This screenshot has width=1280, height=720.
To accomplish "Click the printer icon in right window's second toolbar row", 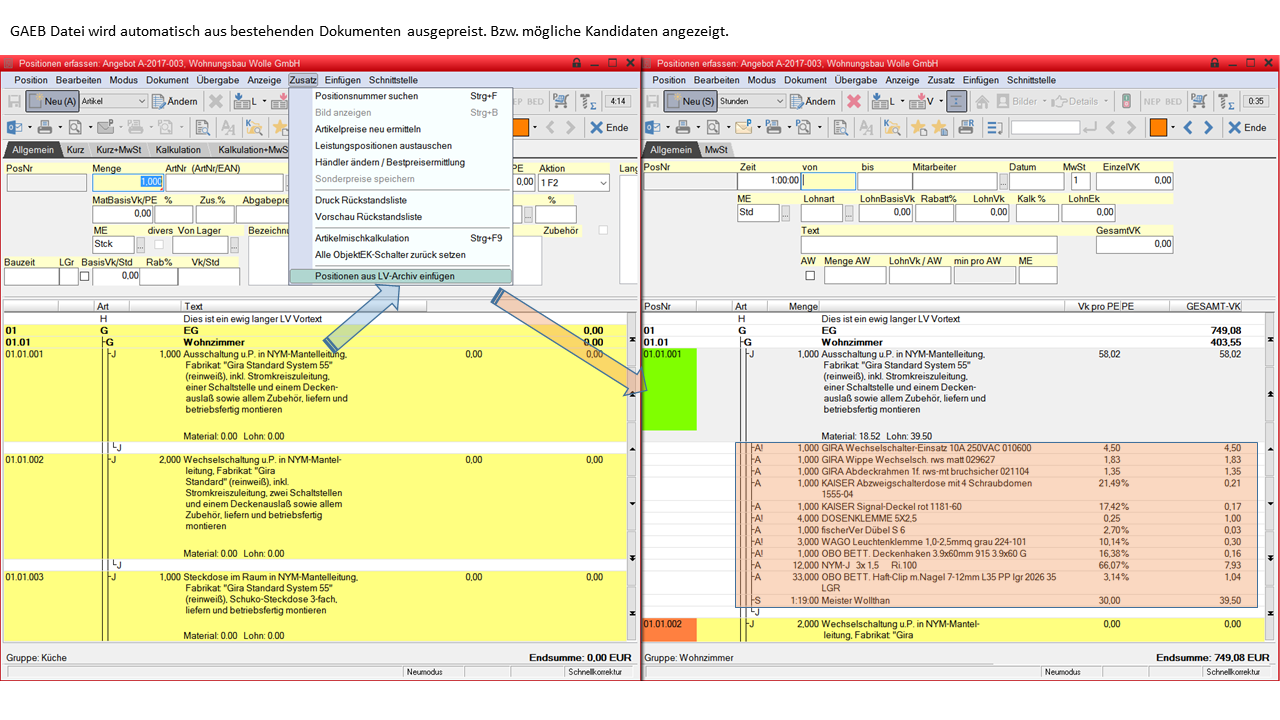I will [684, 127].
